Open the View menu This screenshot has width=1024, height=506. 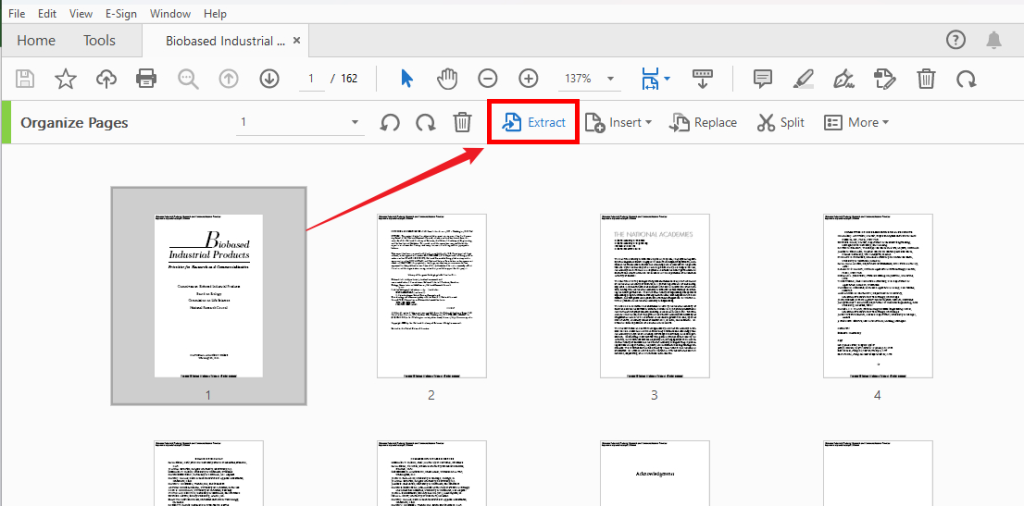(x=81, y=13)
